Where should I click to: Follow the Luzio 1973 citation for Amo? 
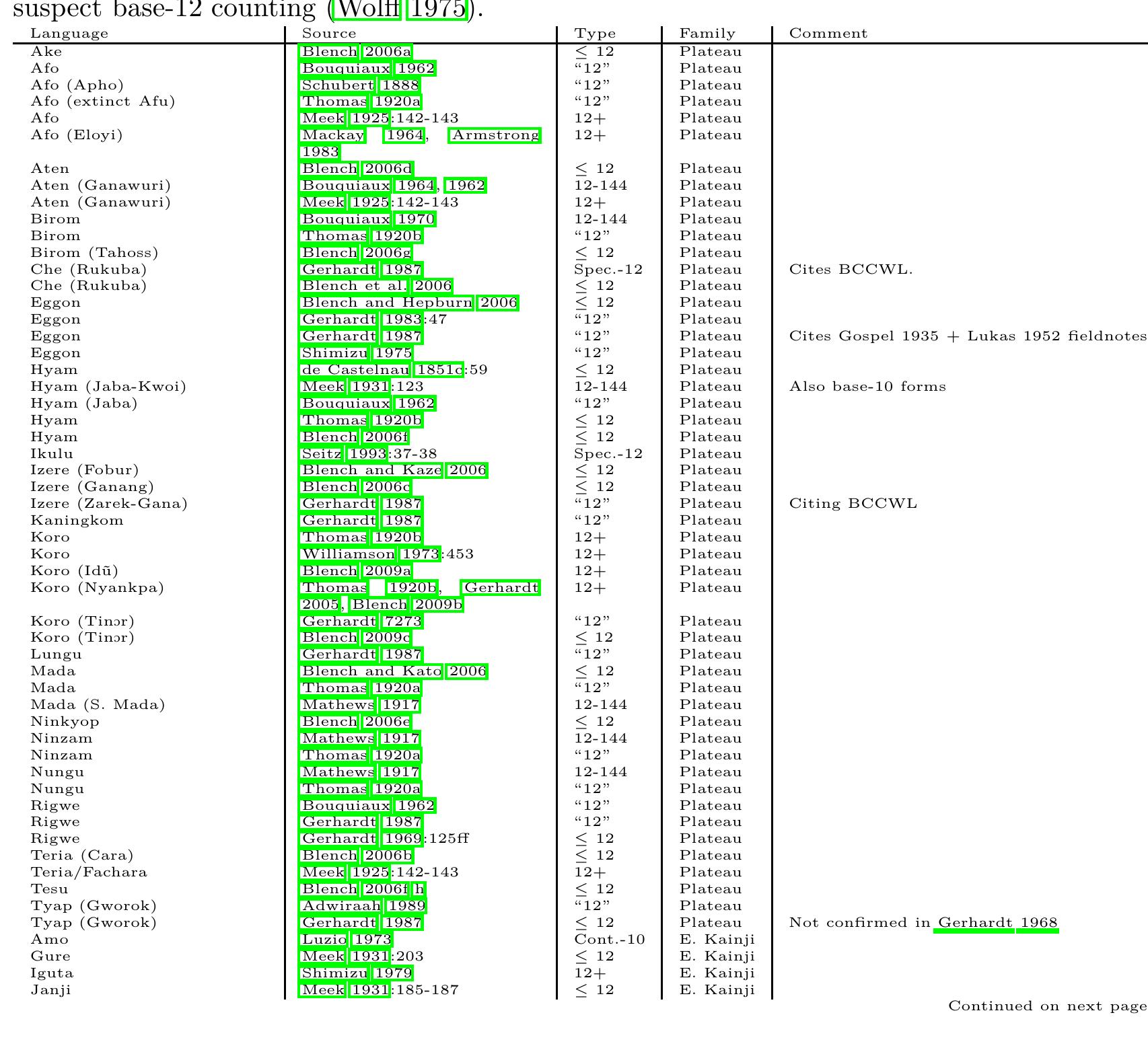pos(346,940)
